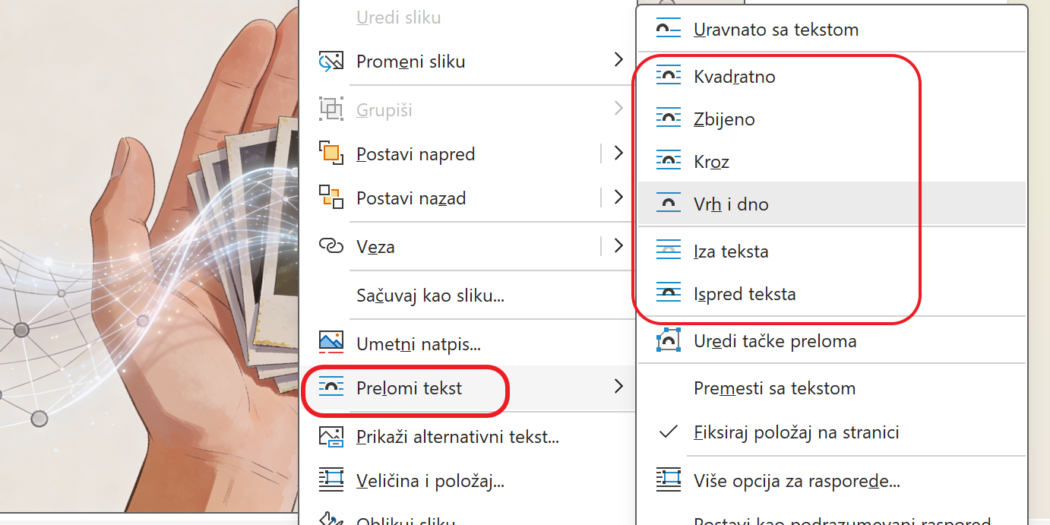Image resolution: width=1050 pixels, height=525 pixels.
Task: Click the Kvadratno wrap icon
Action: click(x=667, y=77)
